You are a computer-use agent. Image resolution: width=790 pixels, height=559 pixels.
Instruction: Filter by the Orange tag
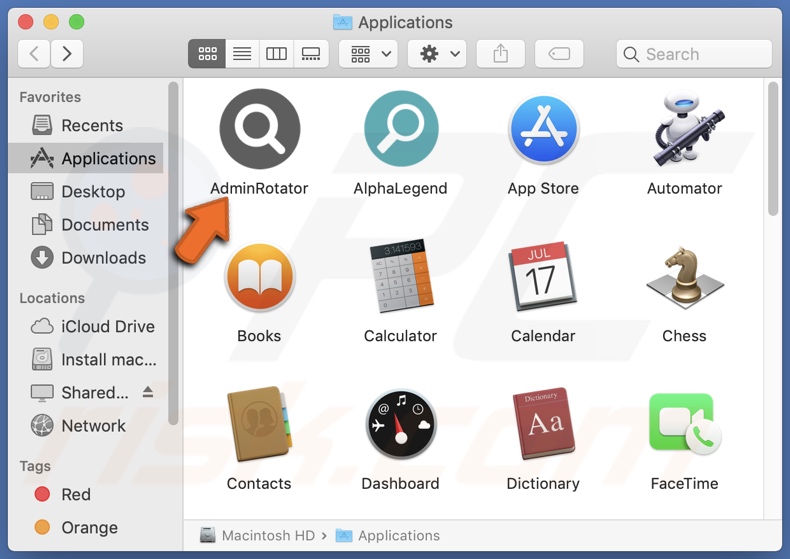[x=86, y=527]
